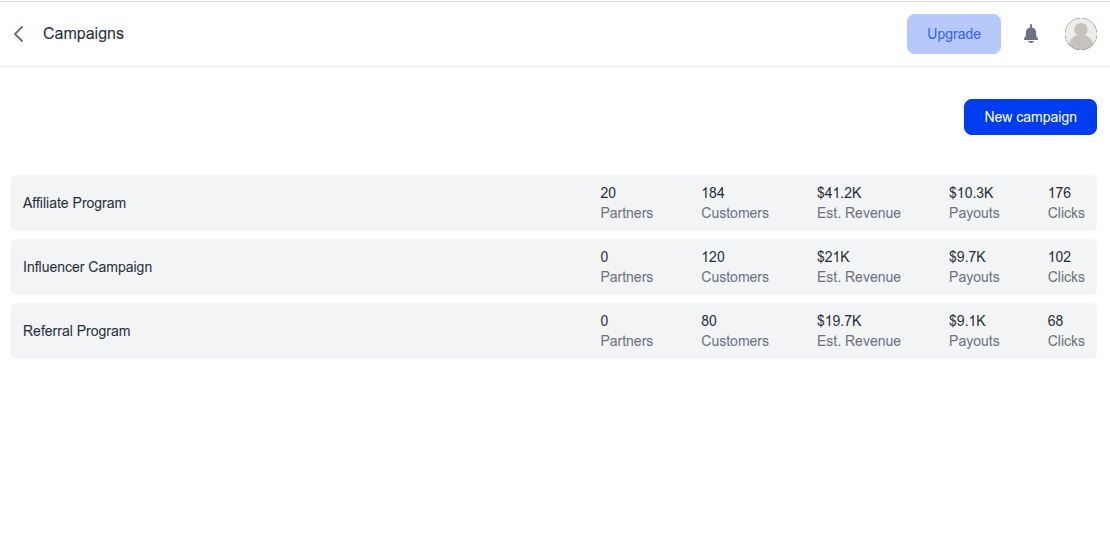The width and height of the screenshot is (1110, 551).
Task: Click Affiliate Program's 20 Partners stat
Action: 626,203
